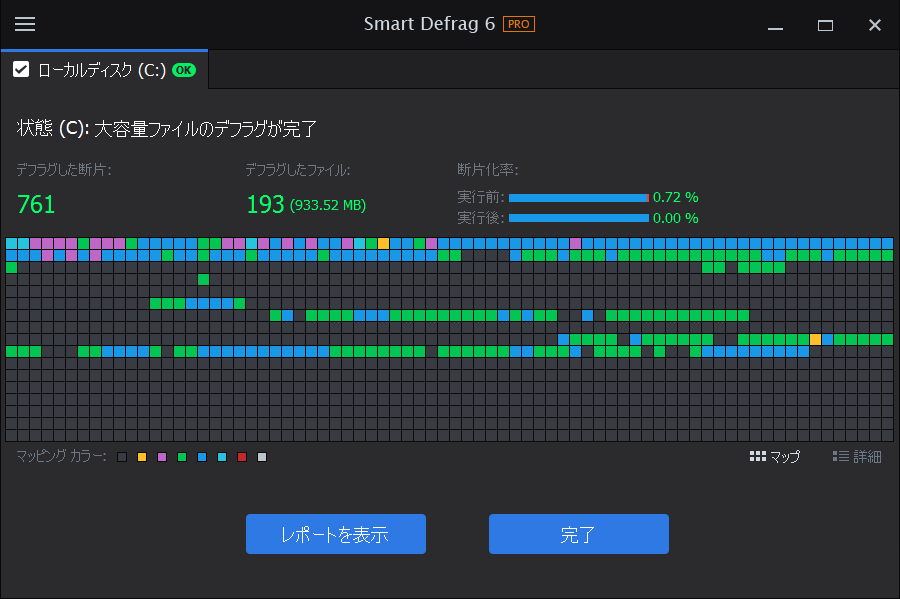Maximize the Smart Defrag window
Image resolution: width=900 pixels, height=599 pixels.
825,25
